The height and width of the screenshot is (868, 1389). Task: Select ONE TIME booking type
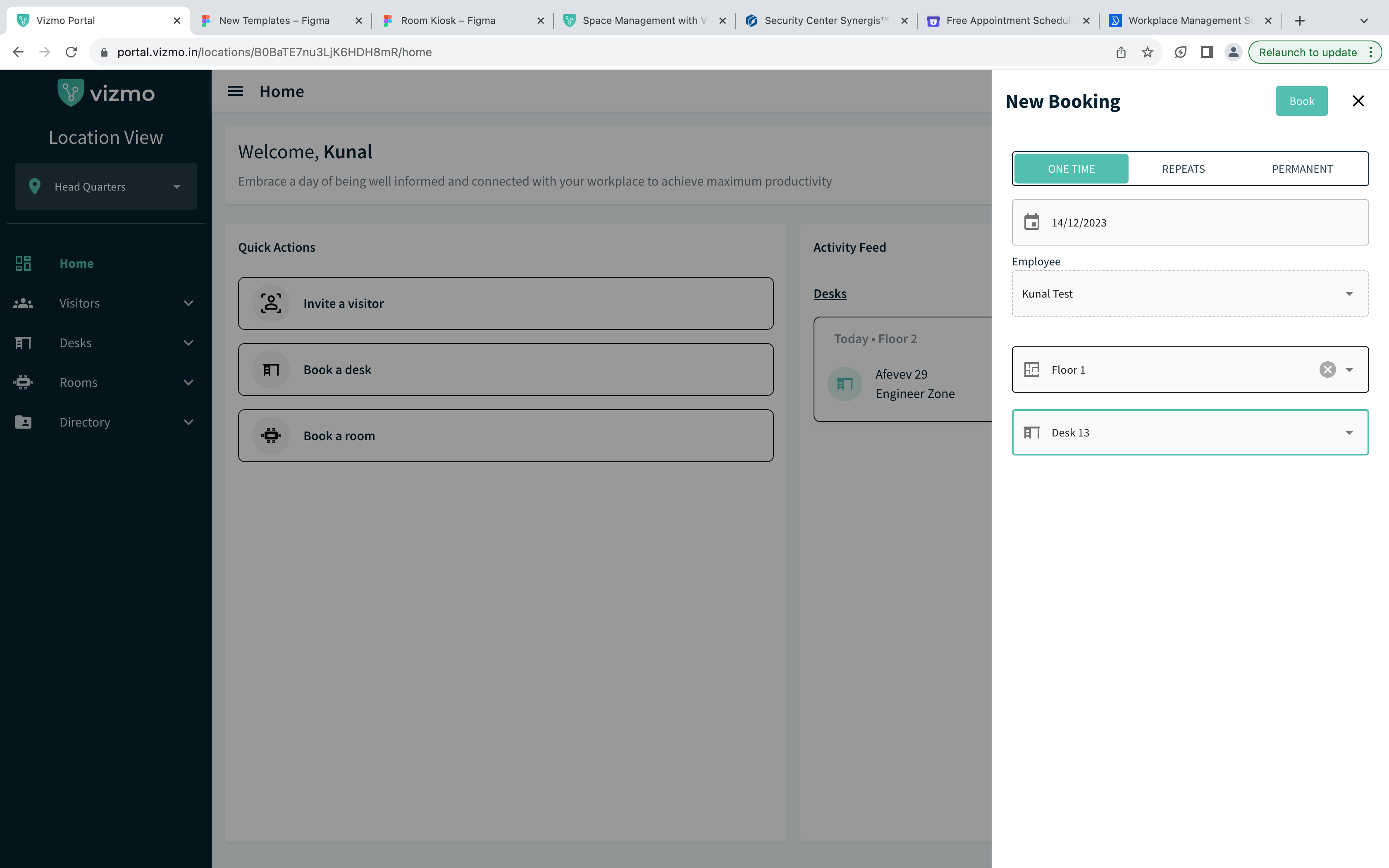tap(1071, 169)
